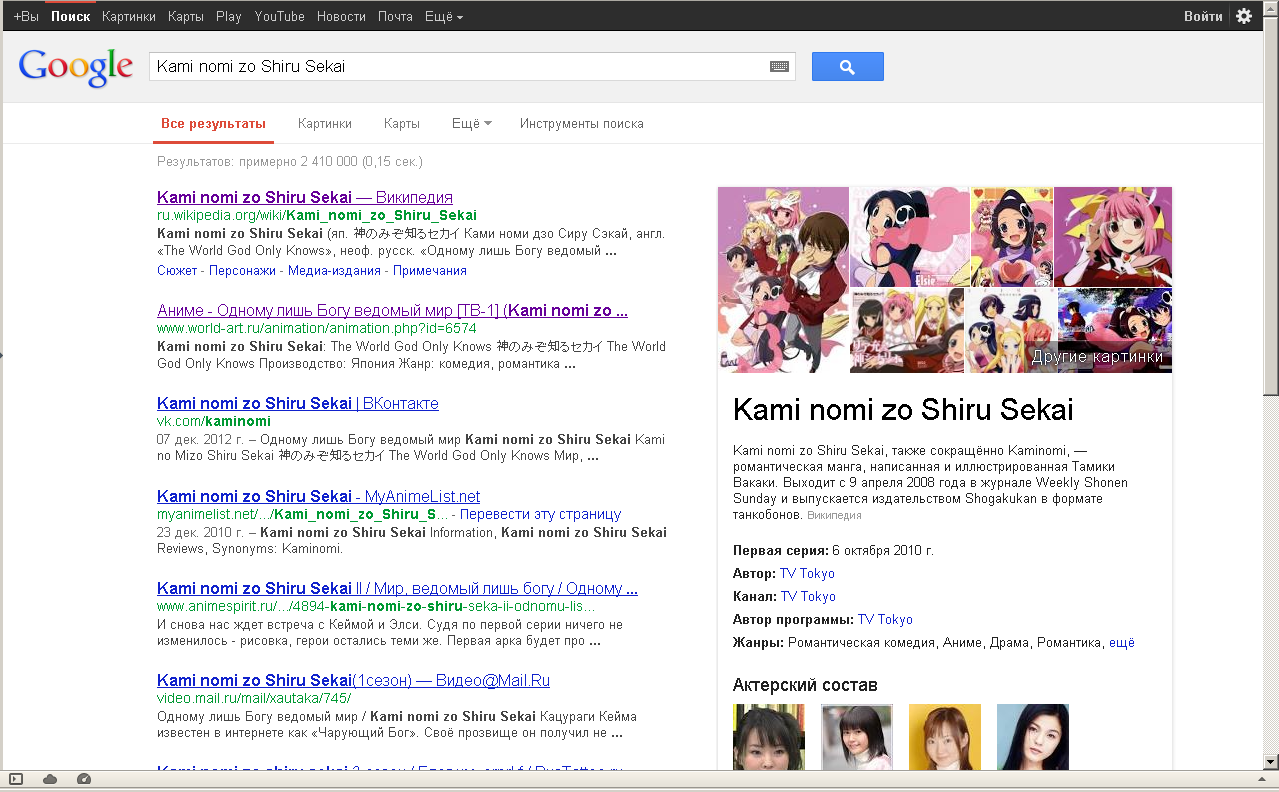1279x792 pixels.
Task: Click the second cast member photo
Action: [x=857, y=737]
